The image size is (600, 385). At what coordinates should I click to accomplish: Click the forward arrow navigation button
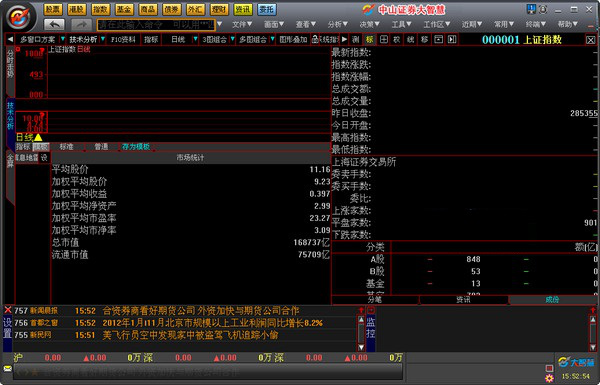point(82,25)
